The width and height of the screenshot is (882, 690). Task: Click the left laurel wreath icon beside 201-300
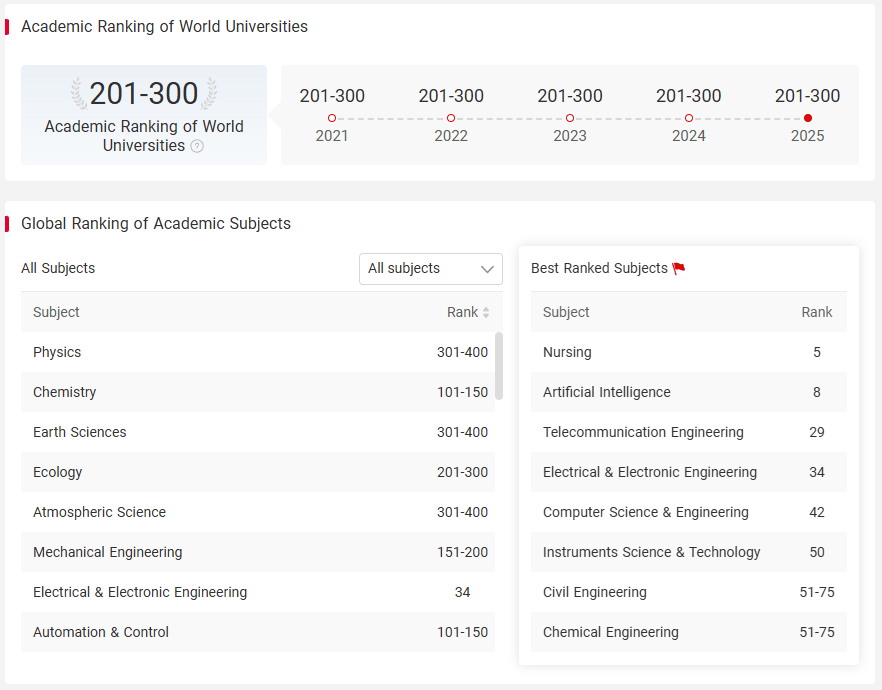click(x=79, y=93)
